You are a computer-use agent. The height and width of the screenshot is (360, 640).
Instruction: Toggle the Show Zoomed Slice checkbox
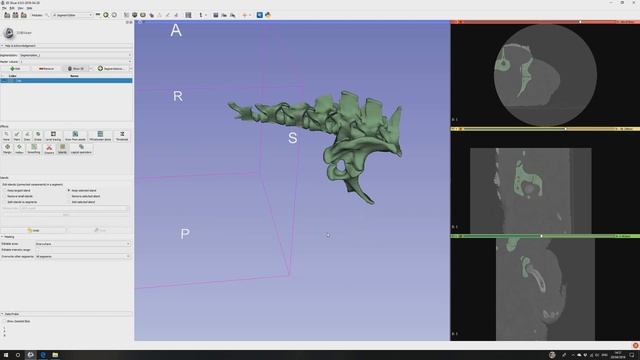pos(4,321)
